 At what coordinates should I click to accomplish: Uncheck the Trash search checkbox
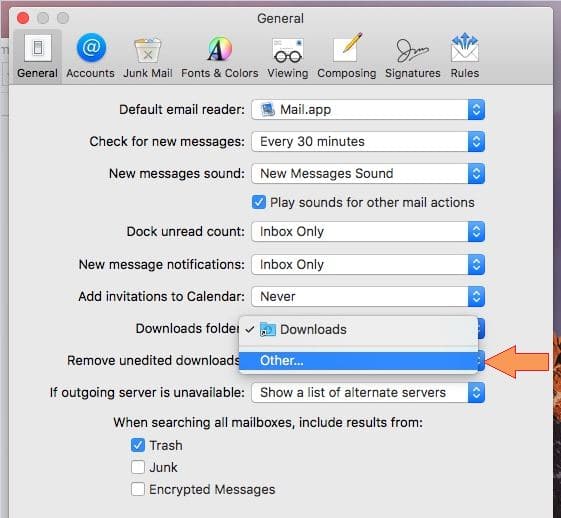click(x=138, y=445)
